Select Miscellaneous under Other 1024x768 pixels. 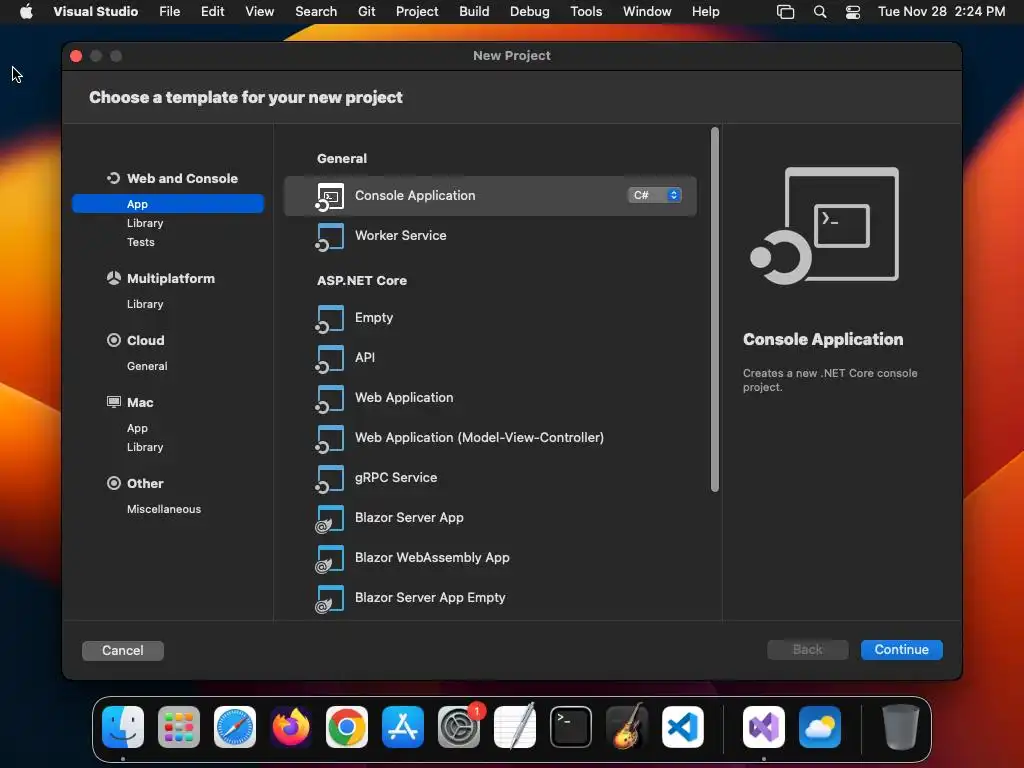(164, 509)
